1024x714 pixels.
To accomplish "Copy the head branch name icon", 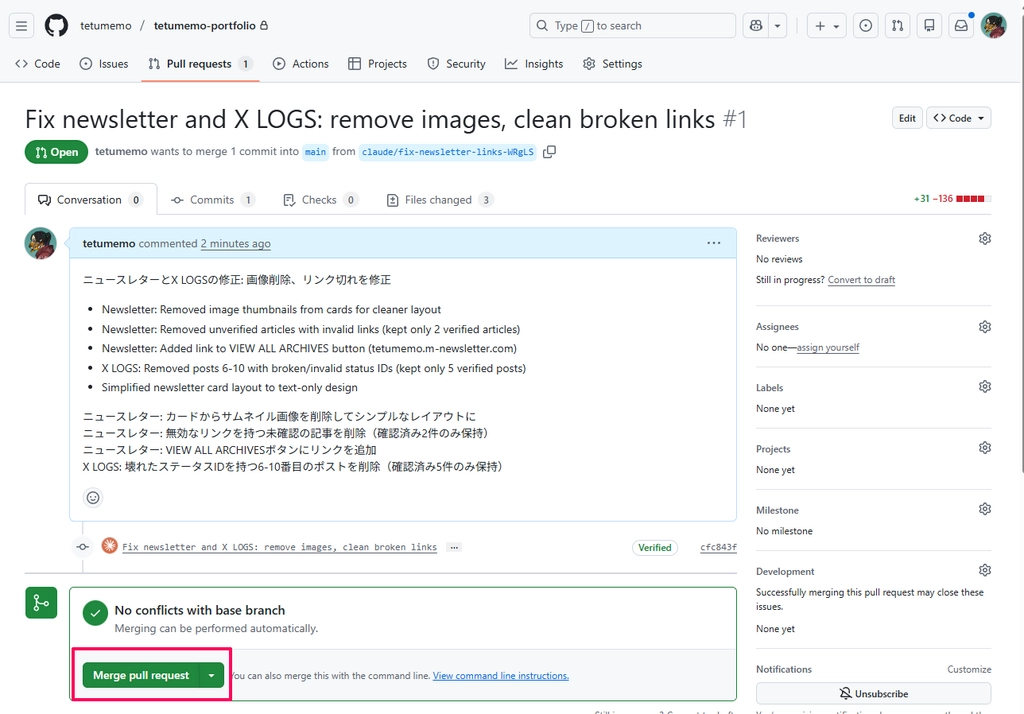I will 549,152.
